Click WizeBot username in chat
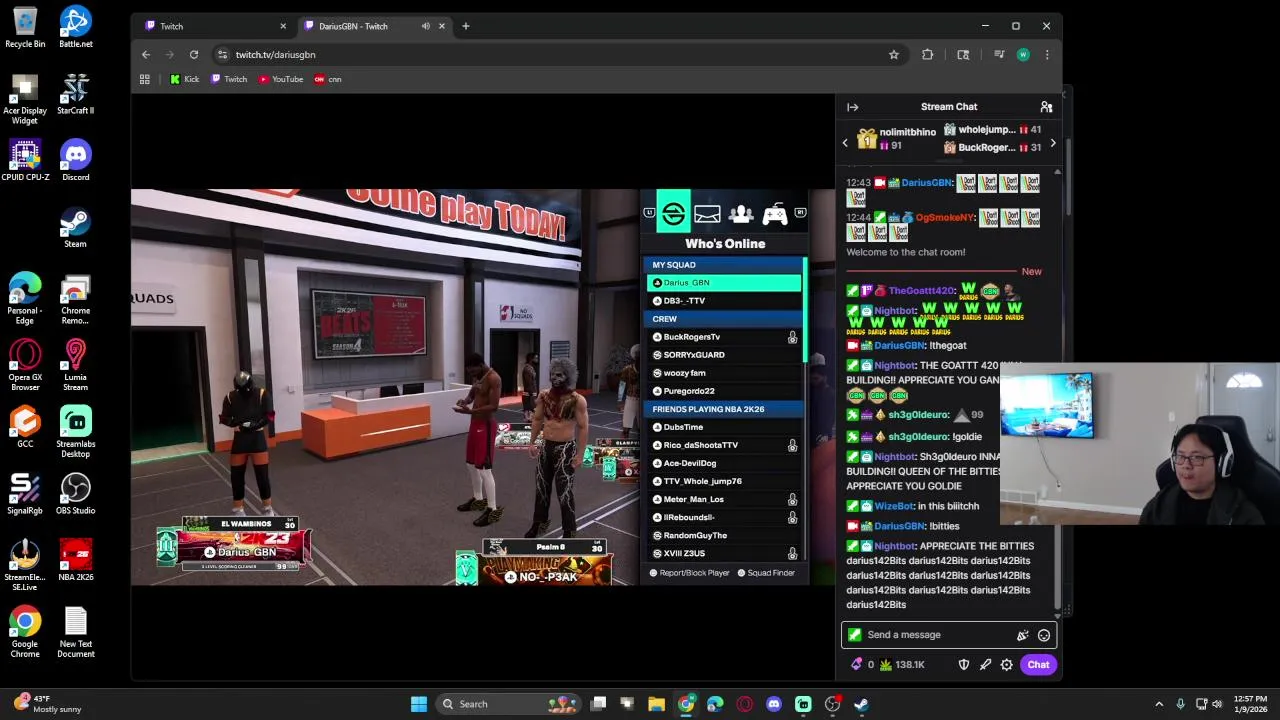The image size is (1280, 720). pos(894,506)
